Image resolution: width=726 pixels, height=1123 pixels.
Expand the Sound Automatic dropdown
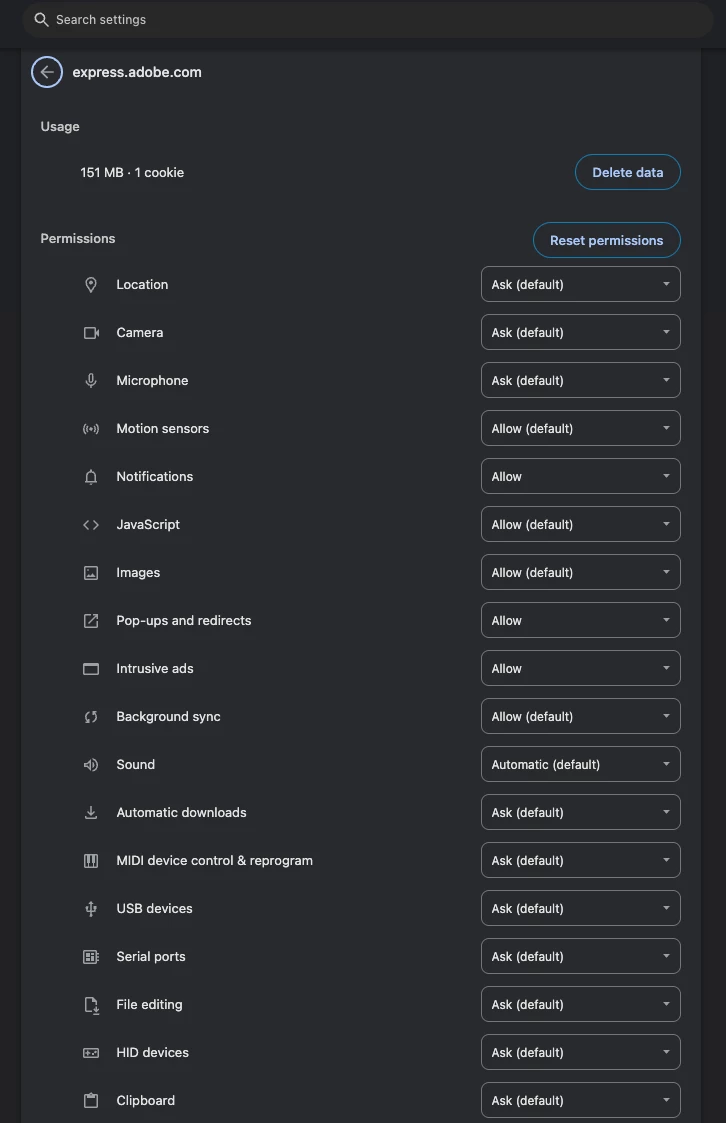pos(580,765)
